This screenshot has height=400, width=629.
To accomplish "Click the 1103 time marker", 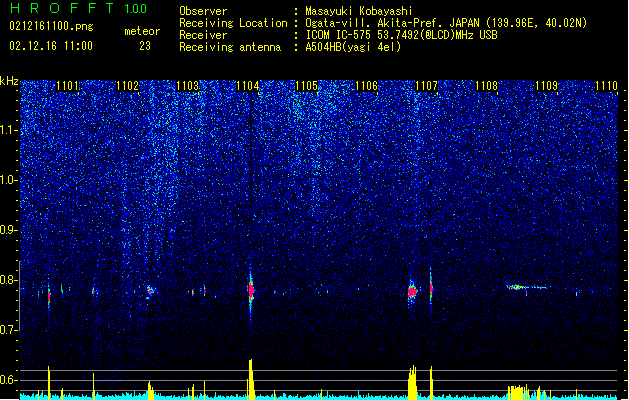I will point(187,86).
